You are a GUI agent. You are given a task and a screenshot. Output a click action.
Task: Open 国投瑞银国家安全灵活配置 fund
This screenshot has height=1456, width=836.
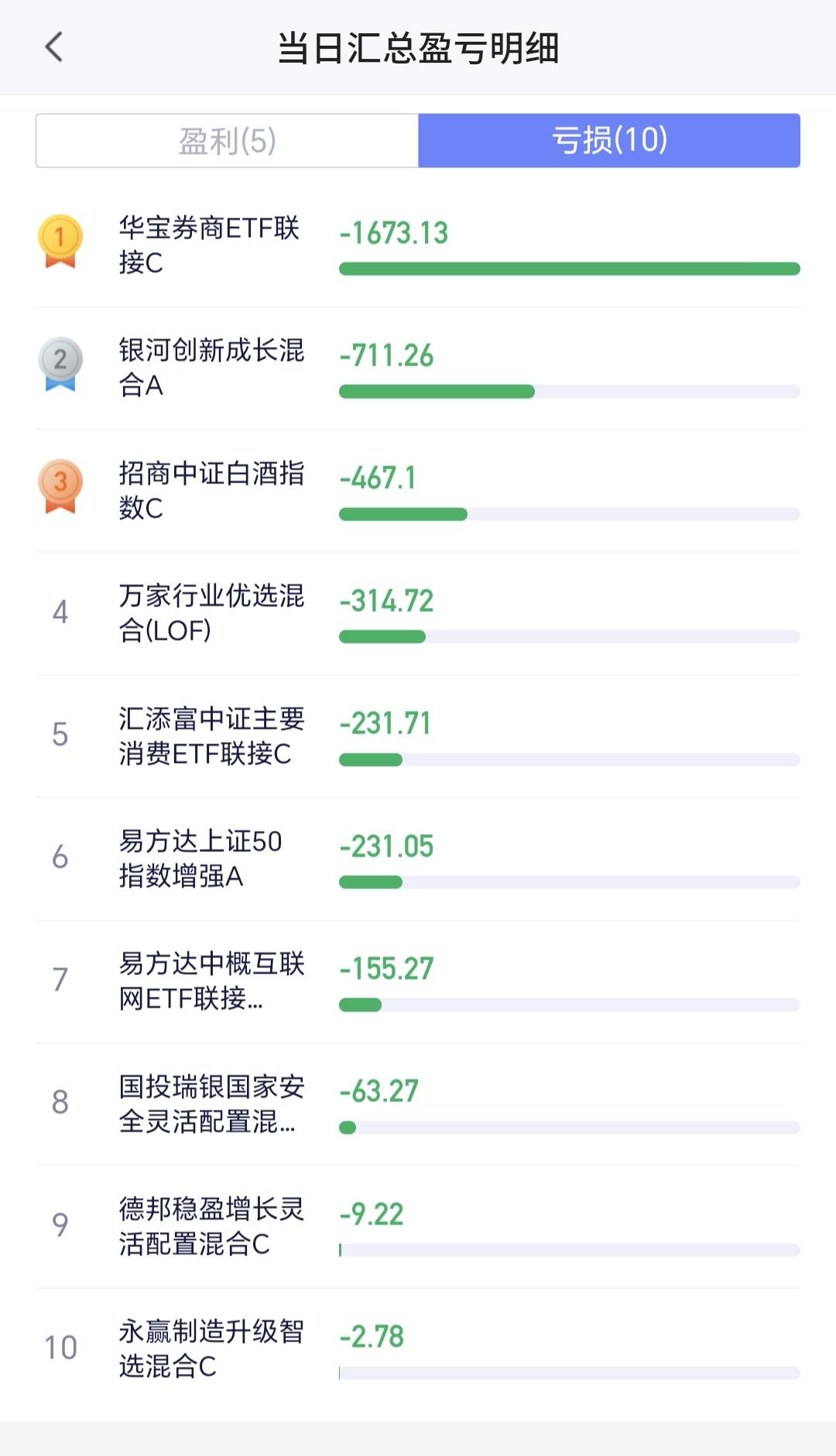[418, 1104]
